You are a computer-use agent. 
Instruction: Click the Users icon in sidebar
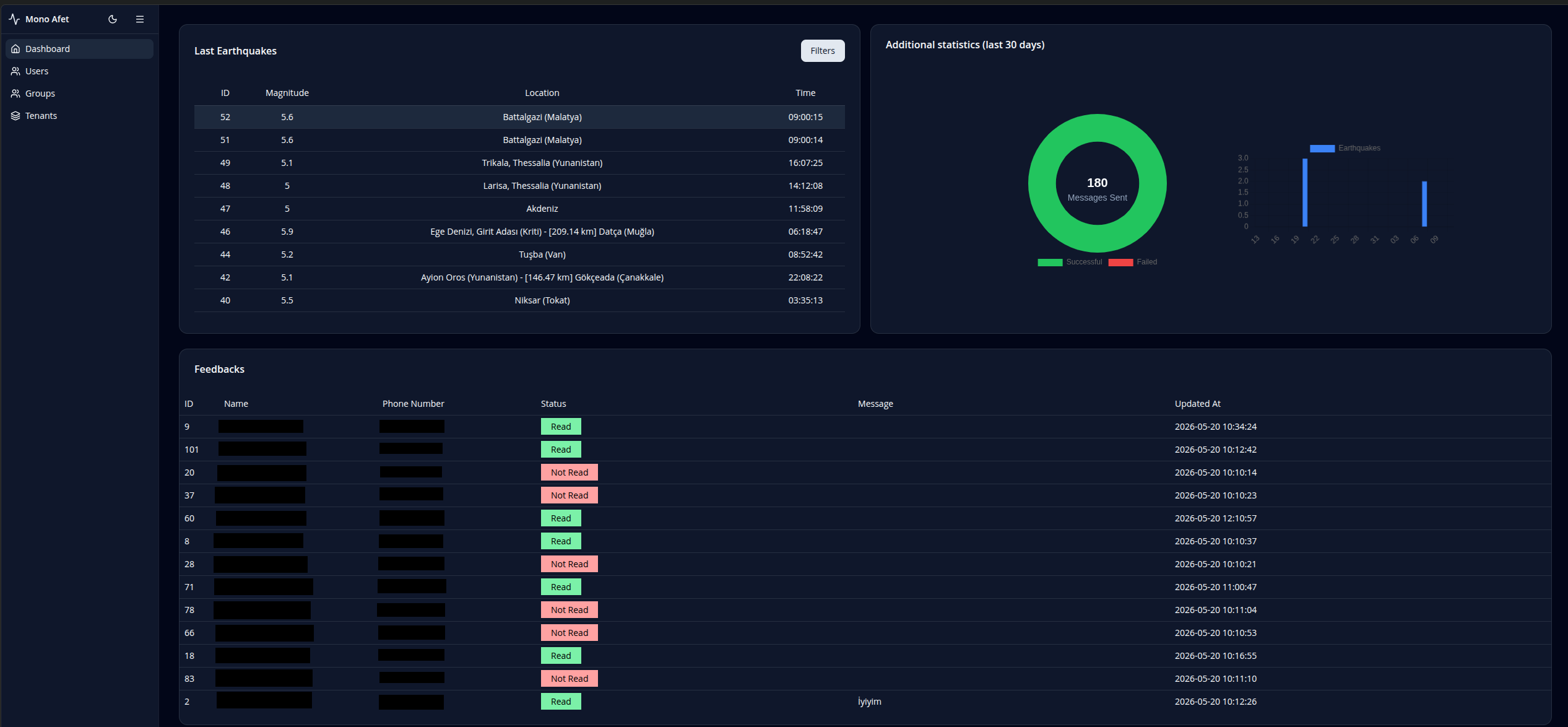(x=15, y=71)
